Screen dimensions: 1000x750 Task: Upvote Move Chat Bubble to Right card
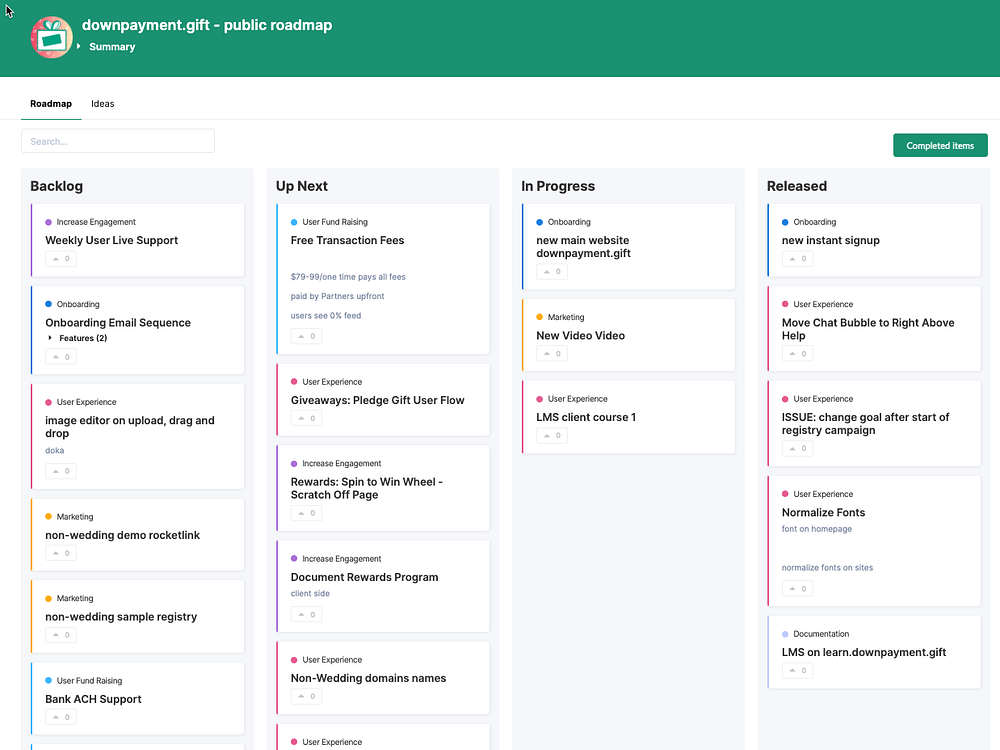click(x=798, y=354)
